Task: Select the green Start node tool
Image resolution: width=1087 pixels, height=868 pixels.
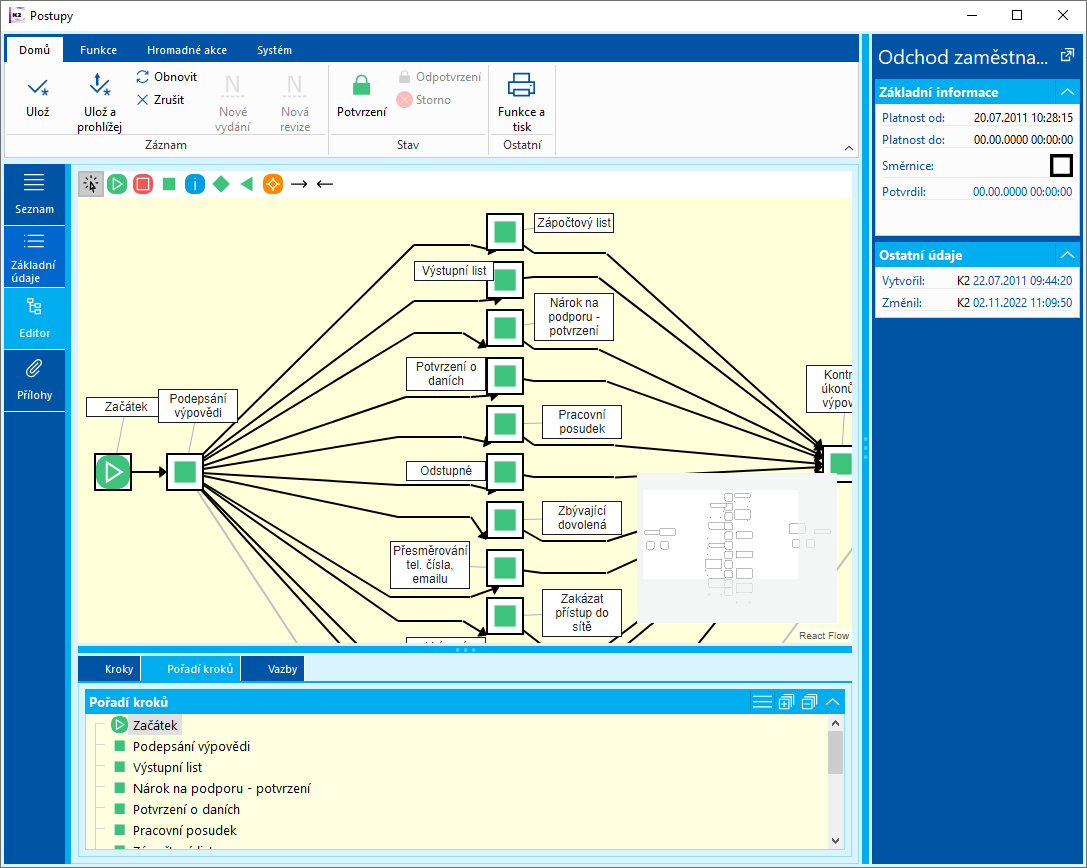Action: point(117,184)
